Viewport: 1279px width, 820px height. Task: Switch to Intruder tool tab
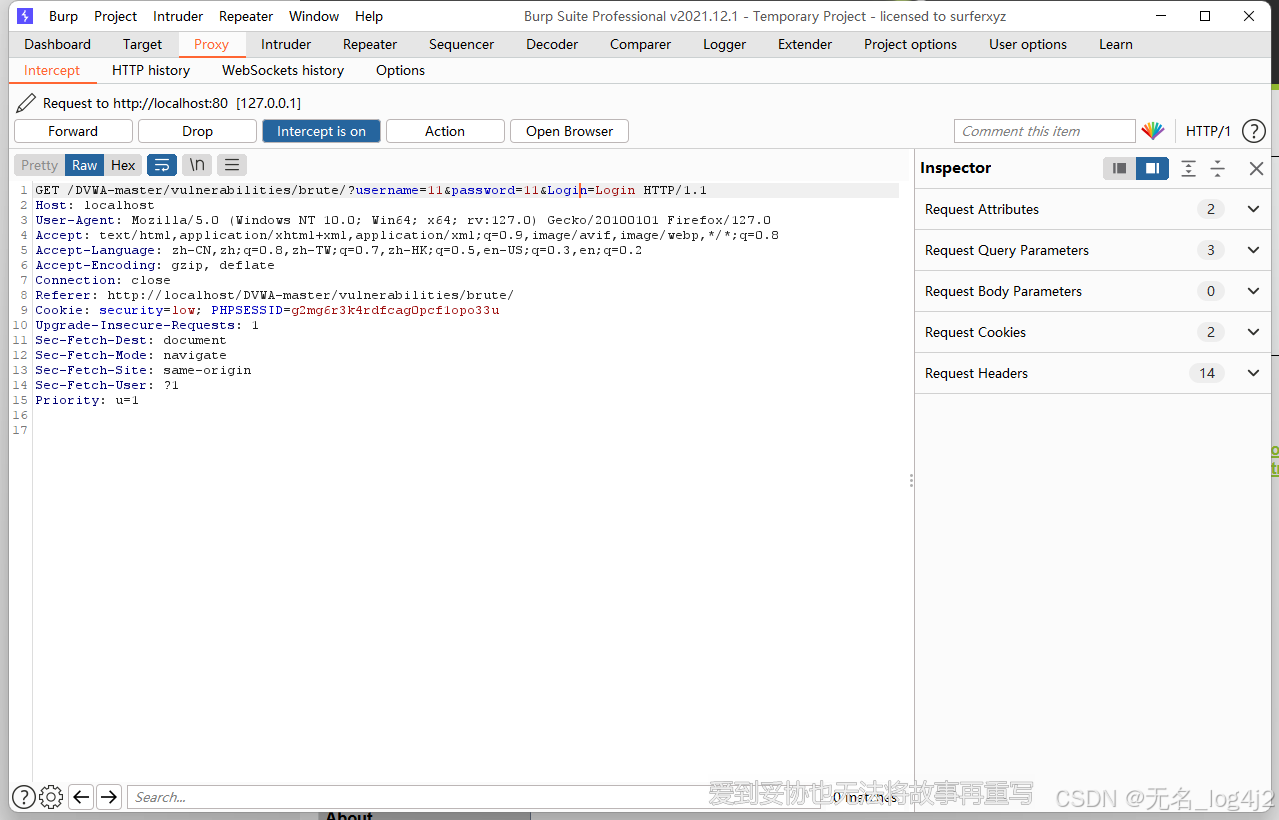click(x=286, y=44)
